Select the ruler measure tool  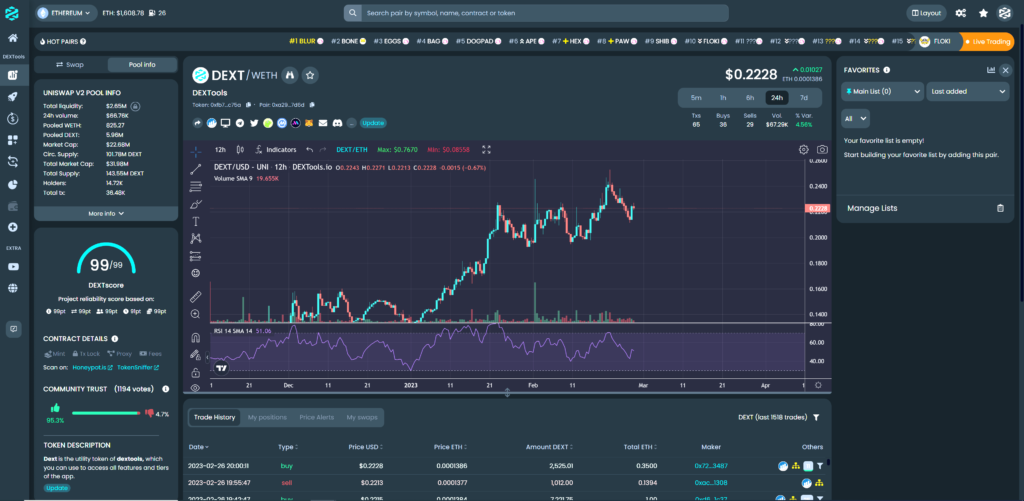coord(195,297)
